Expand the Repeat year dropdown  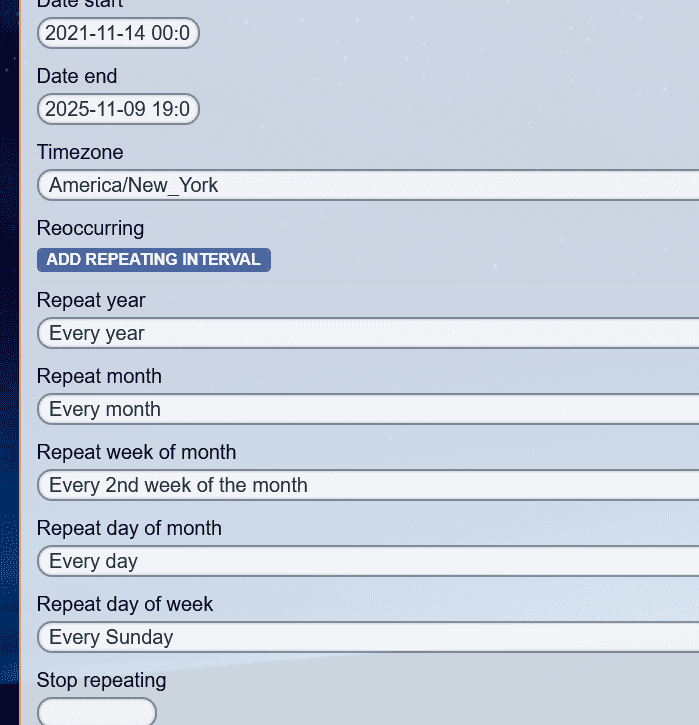(367, 333)
